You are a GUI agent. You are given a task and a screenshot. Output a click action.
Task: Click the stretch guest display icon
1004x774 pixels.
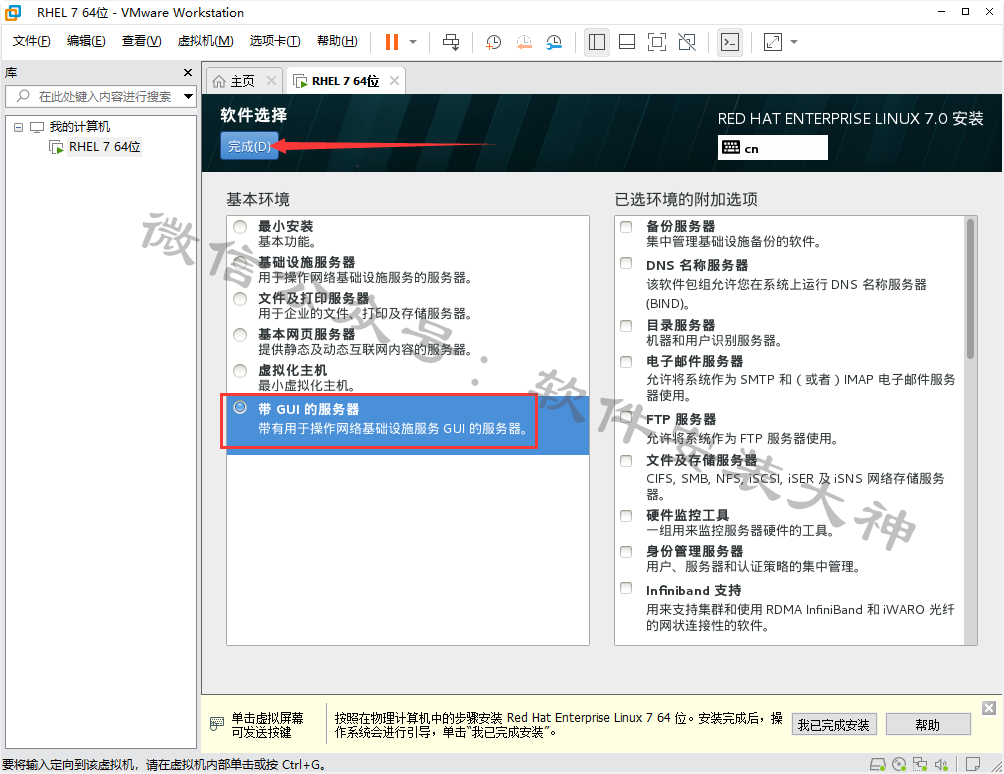773,42
